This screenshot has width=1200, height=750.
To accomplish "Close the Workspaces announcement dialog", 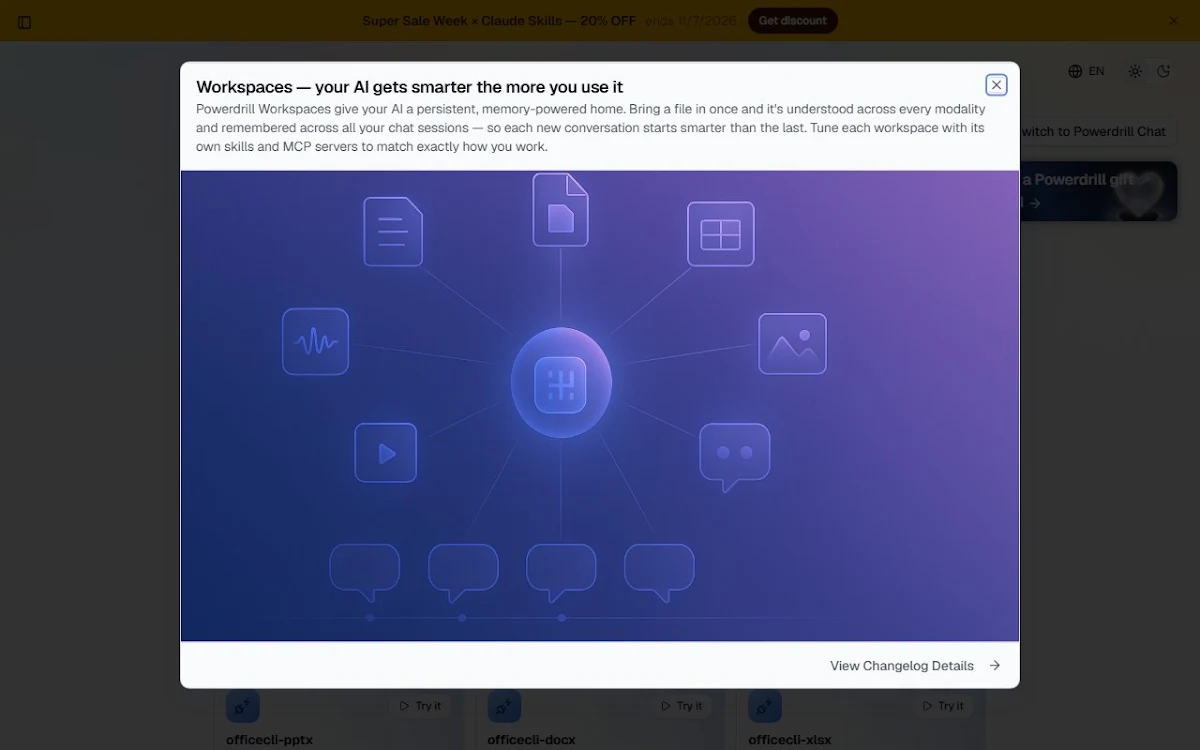I will [996, 85].
